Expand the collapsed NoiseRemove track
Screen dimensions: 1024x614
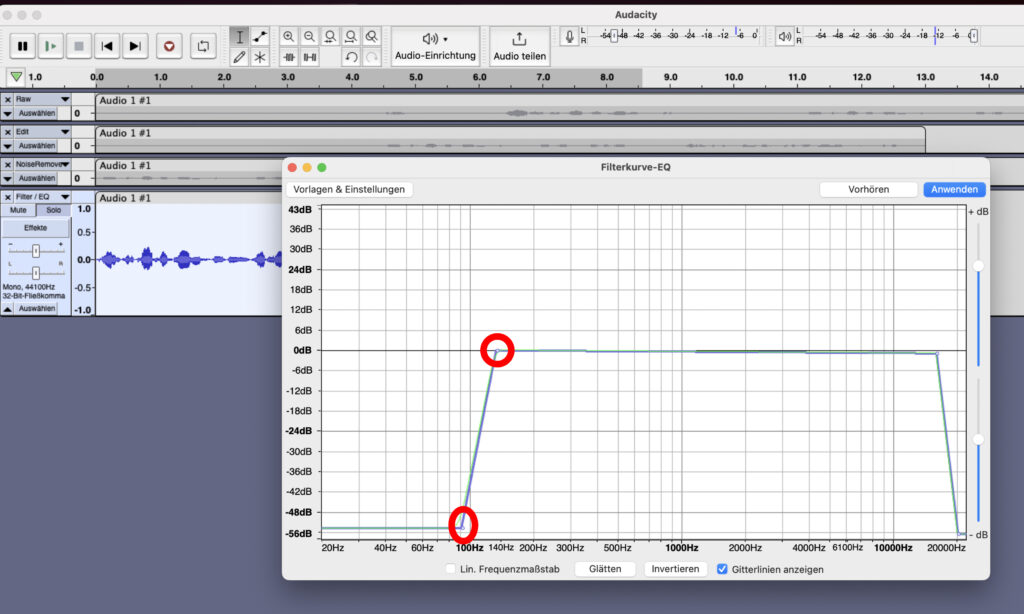pyautogui.click(x=7, y=178)
